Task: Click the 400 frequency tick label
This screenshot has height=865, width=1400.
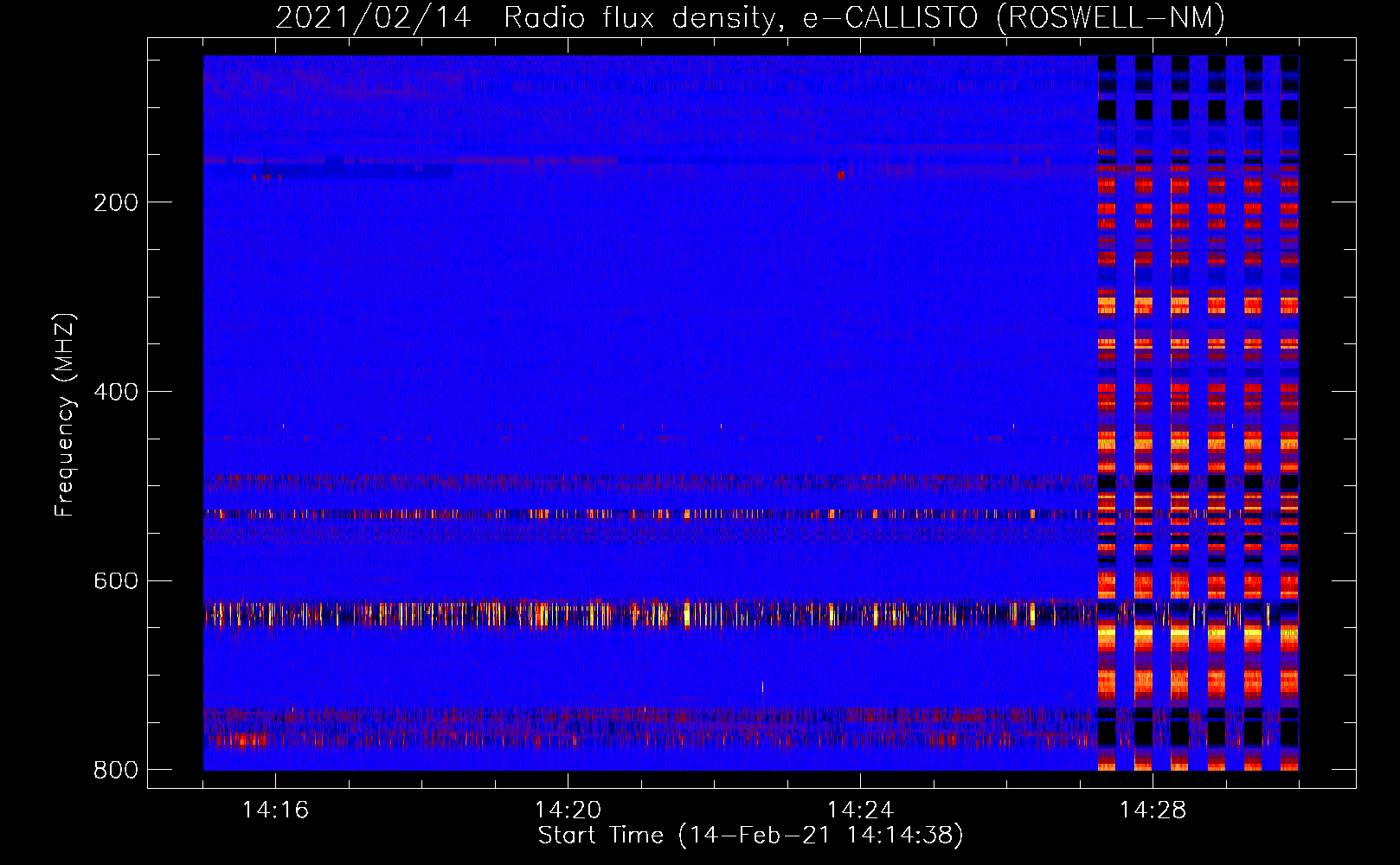Action: tap(115, 393)
